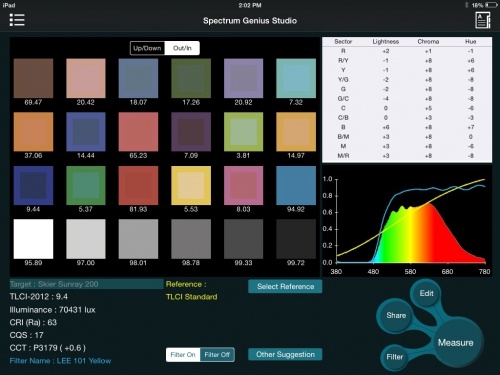Open the report document icon
This screenshot has width=500, height=375.
(x=482, y=20)
